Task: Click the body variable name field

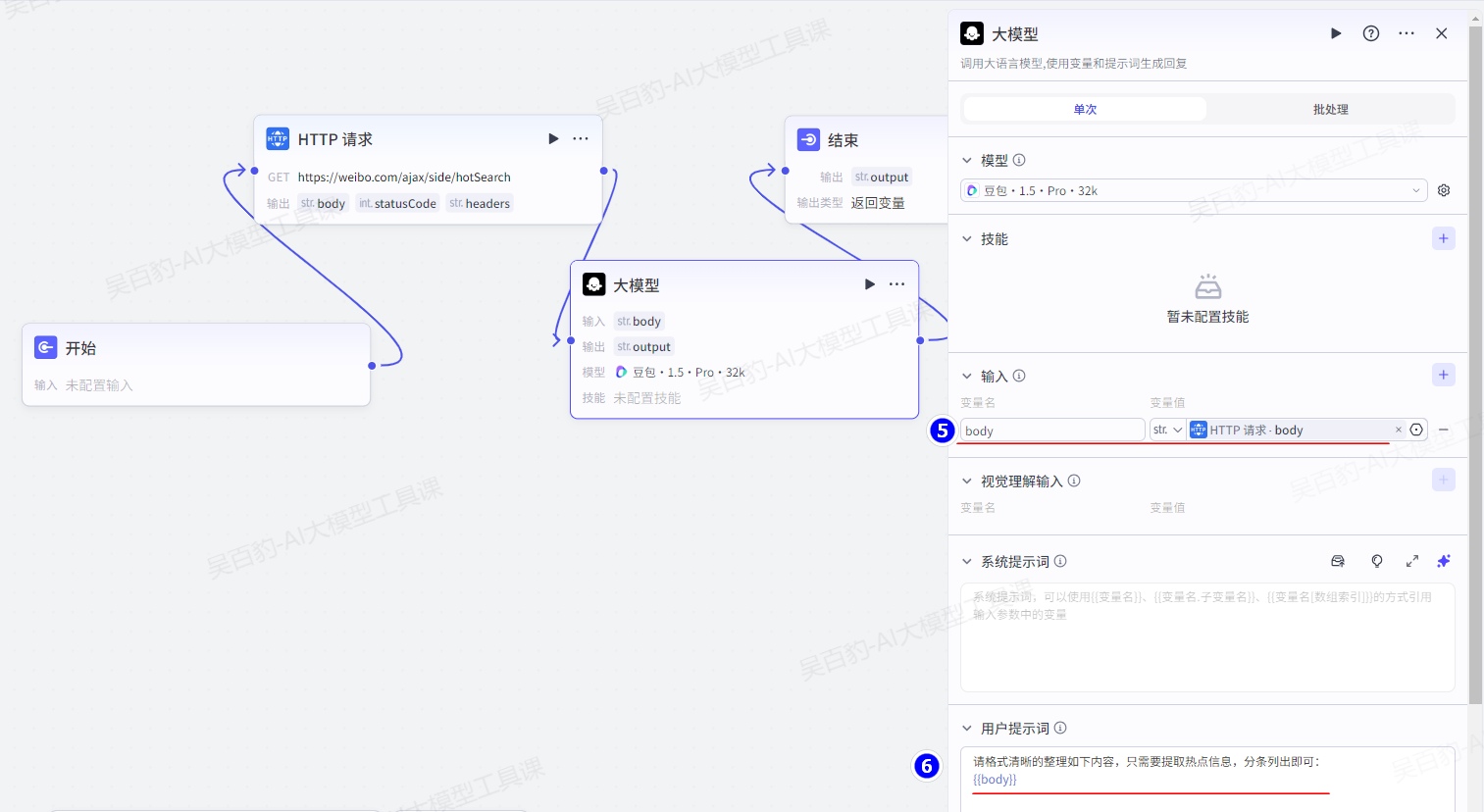Action: click(1051, 431)
